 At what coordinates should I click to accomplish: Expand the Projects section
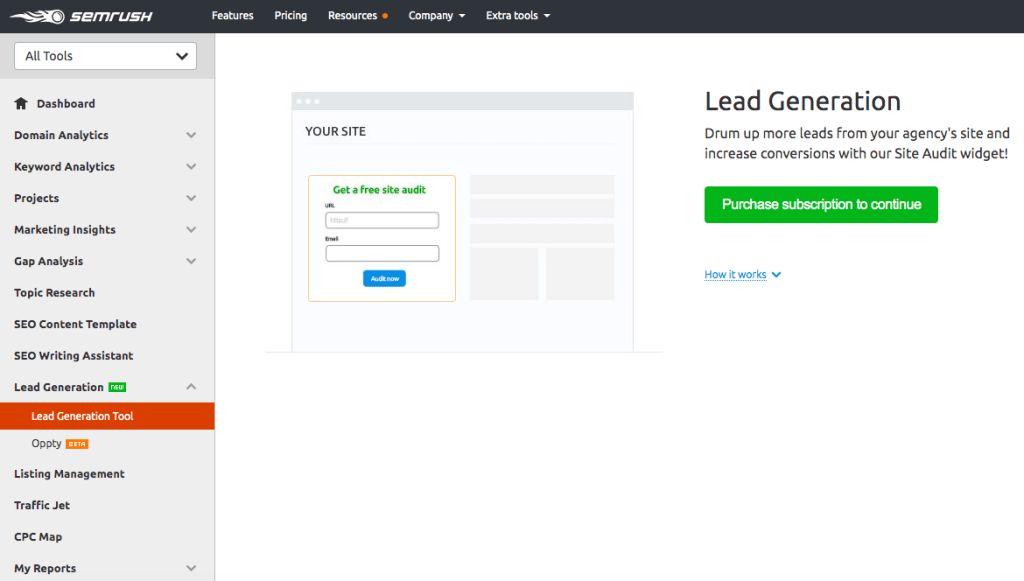190,198
